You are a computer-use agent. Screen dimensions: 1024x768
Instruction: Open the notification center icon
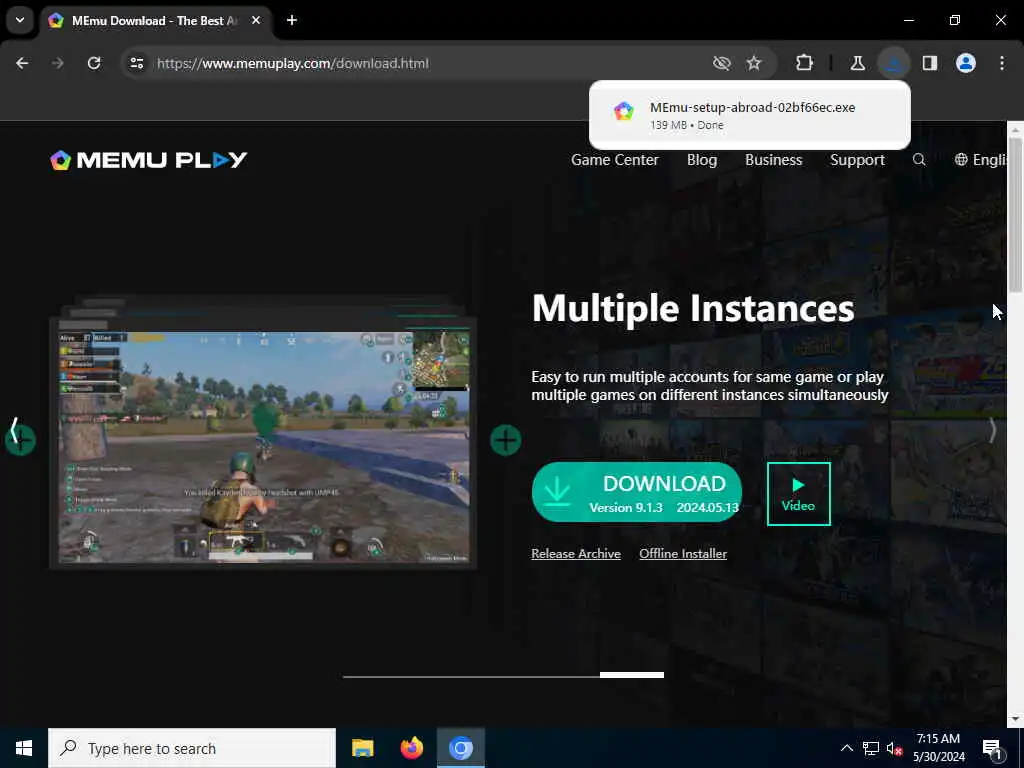pyautogui.click(x=993, y=748)
